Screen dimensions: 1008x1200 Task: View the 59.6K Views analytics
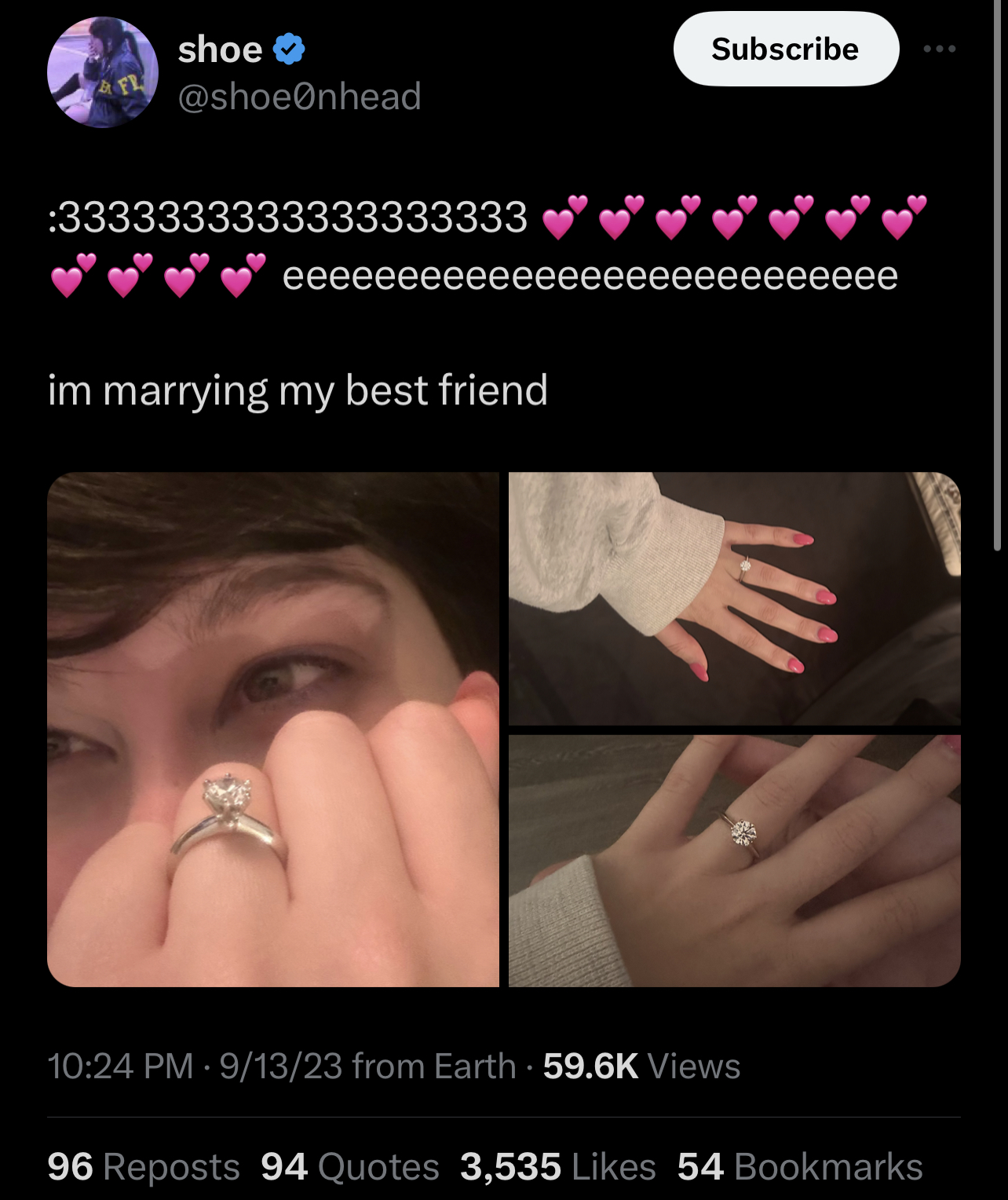(641, 1066)
